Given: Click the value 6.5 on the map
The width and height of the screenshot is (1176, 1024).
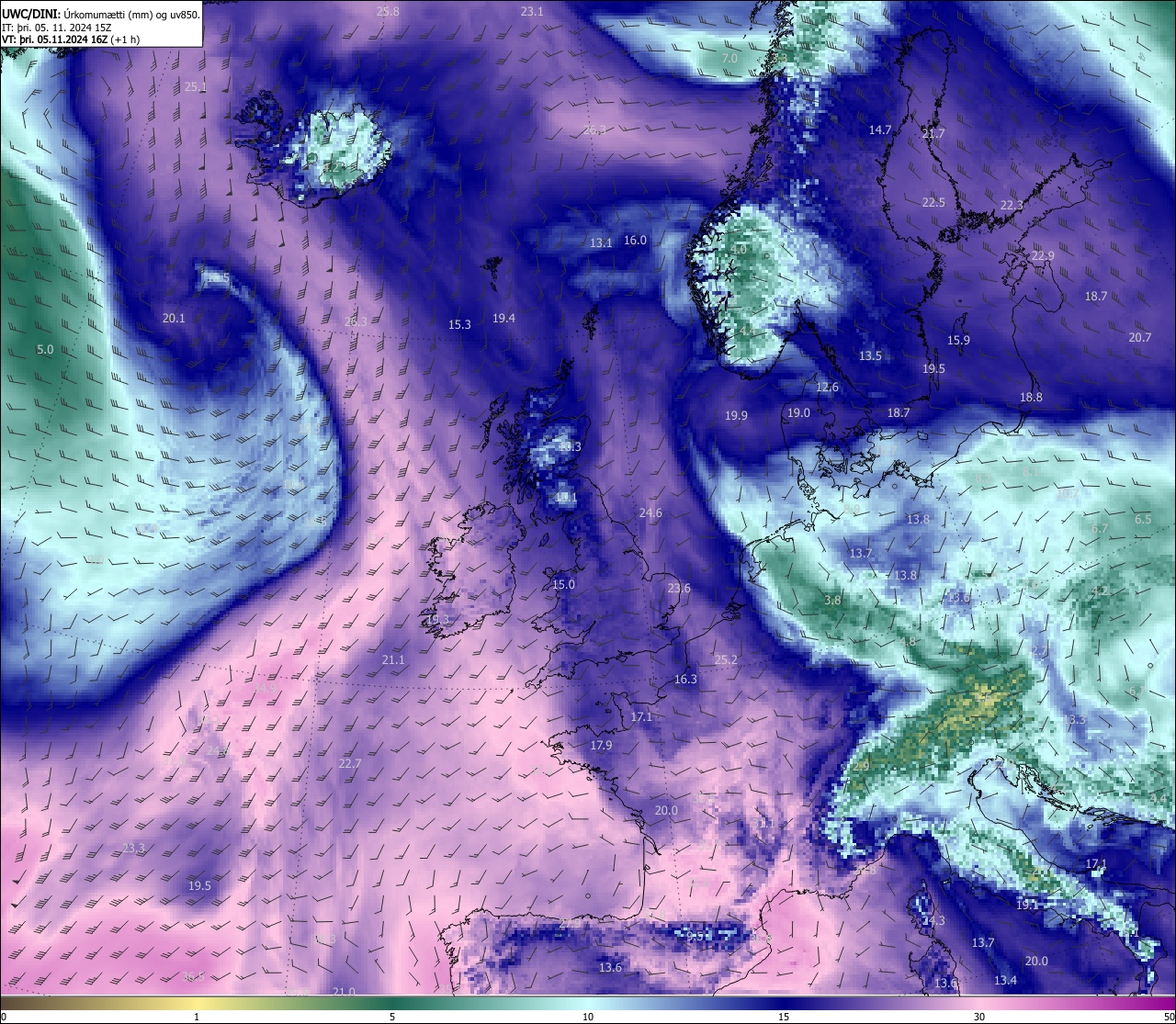Looking at the screenshot, I should pyautogui.click(x=1143, y=520).
